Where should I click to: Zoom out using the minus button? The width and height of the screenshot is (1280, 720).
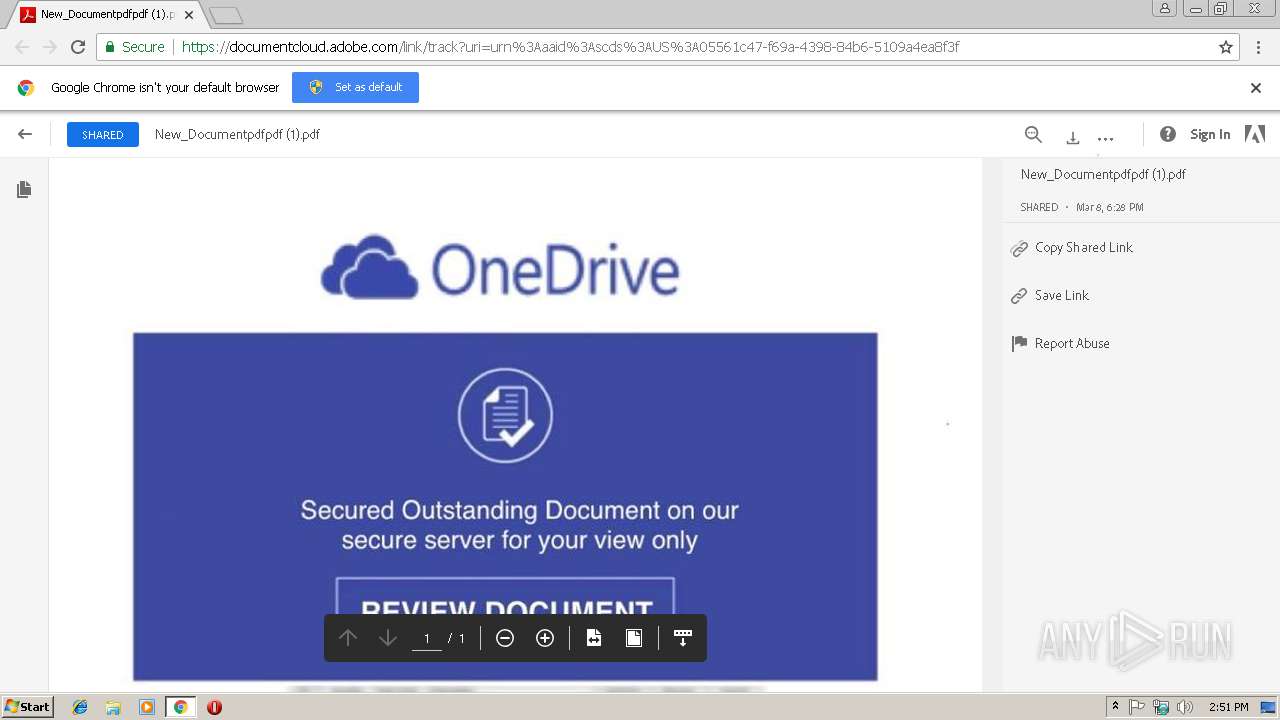[x=505, y=638]
